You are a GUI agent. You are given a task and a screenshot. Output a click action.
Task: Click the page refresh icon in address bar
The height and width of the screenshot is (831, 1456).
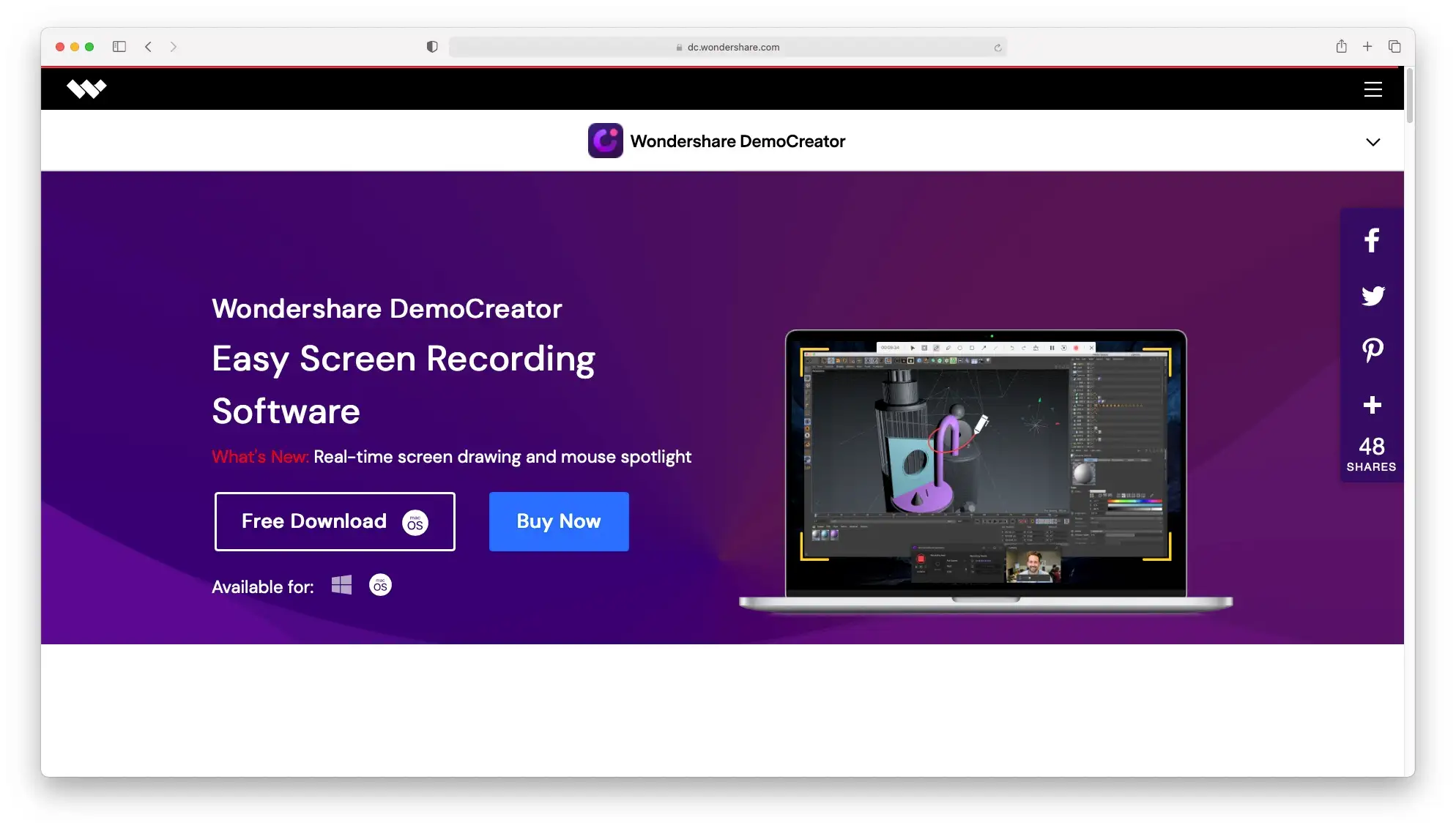[997, 46]
